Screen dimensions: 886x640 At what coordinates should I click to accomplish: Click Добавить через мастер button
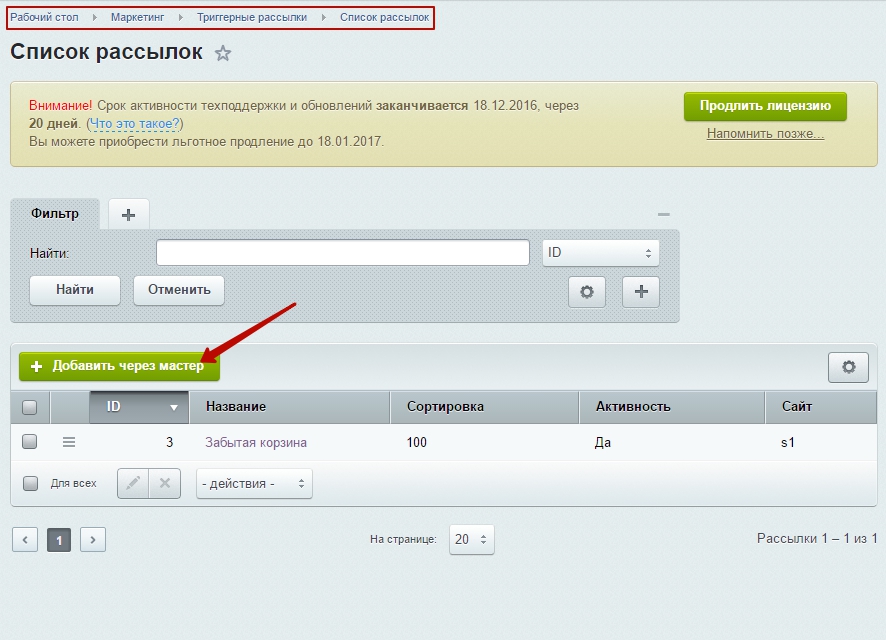119,366
